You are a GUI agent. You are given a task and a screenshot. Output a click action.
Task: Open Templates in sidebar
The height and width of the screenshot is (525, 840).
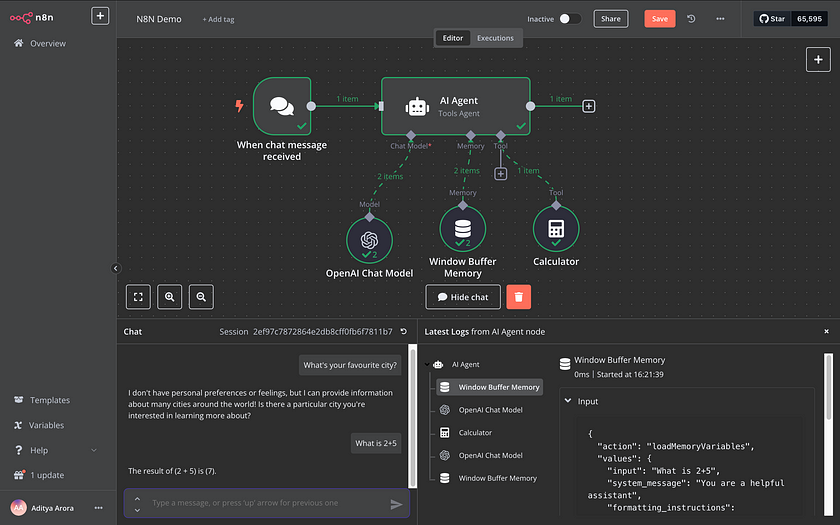(50, 400)
